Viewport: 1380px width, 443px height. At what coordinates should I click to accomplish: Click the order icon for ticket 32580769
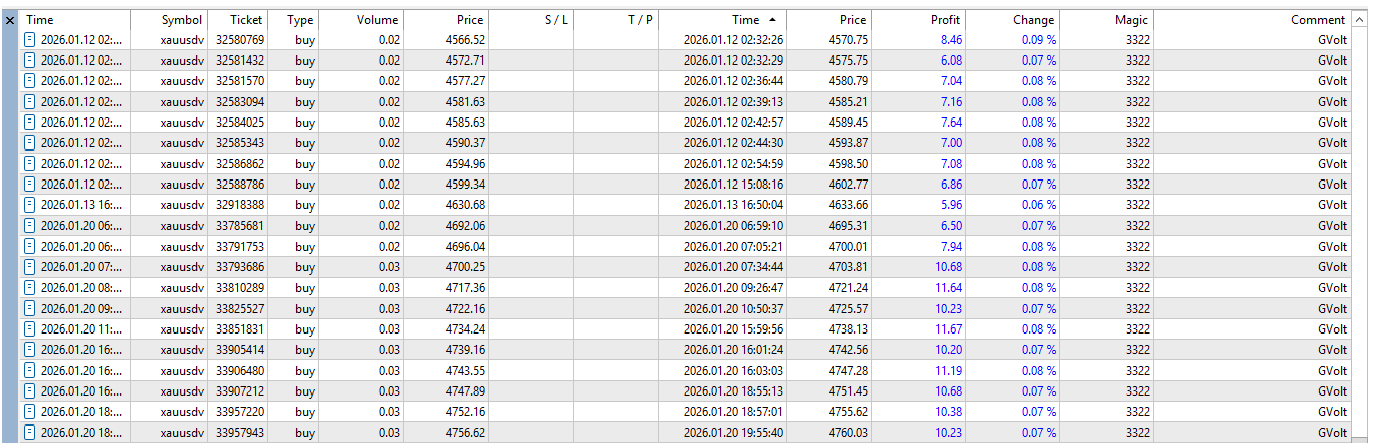(30, 40)
